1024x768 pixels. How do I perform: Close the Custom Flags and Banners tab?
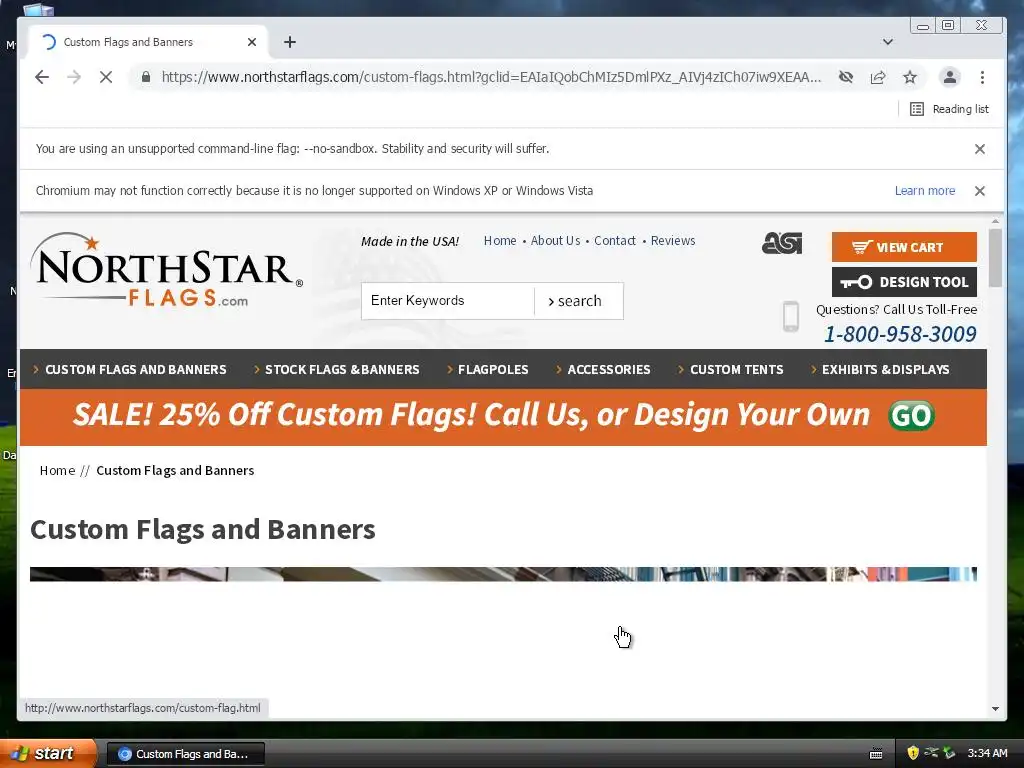[x=252, y=42]
